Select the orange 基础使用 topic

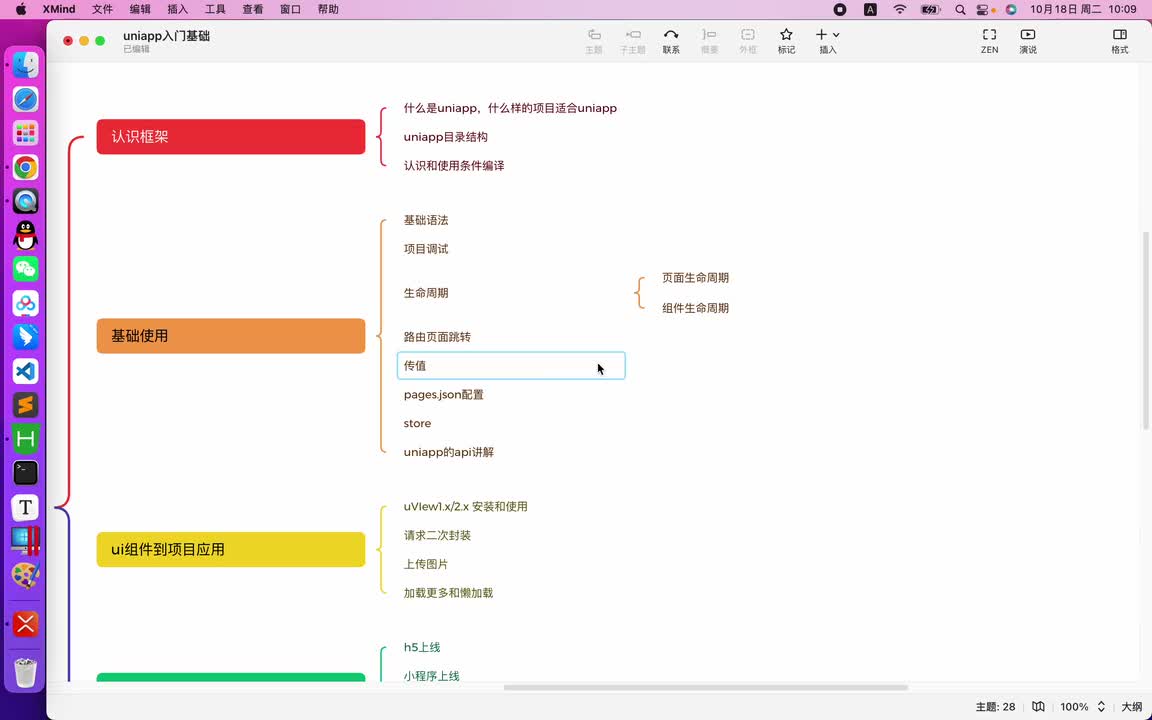coord(231,336)
